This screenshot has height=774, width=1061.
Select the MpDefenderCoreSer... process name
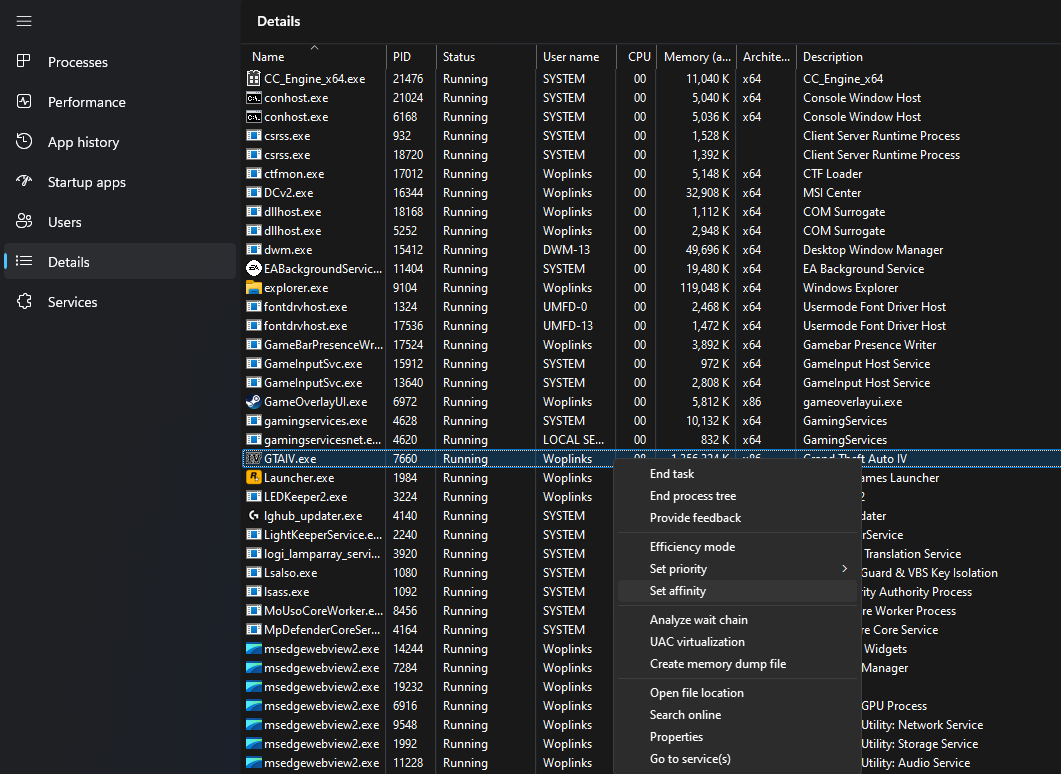(x=322, y=629)
